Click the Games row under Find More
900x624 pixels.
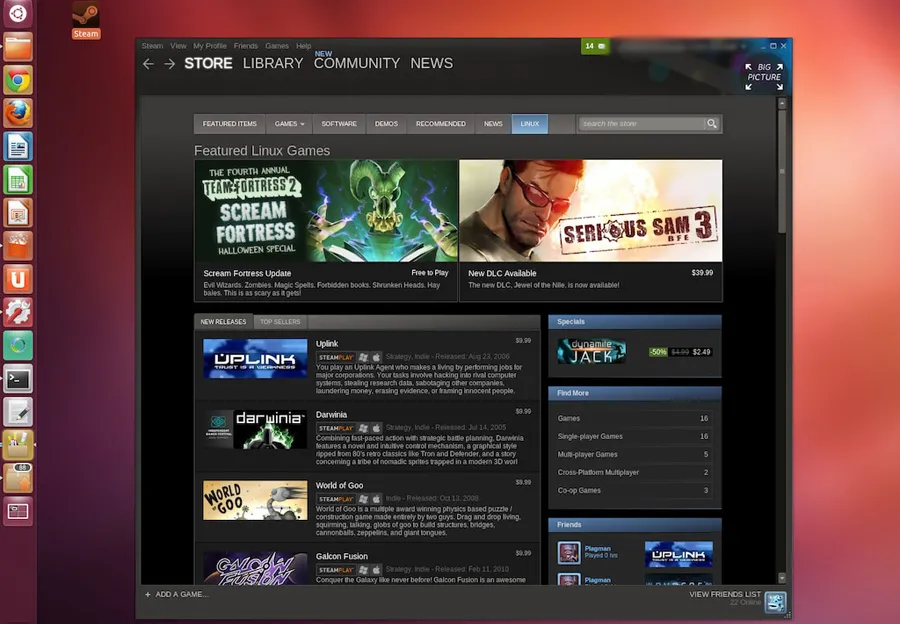[x=633, y=418]
